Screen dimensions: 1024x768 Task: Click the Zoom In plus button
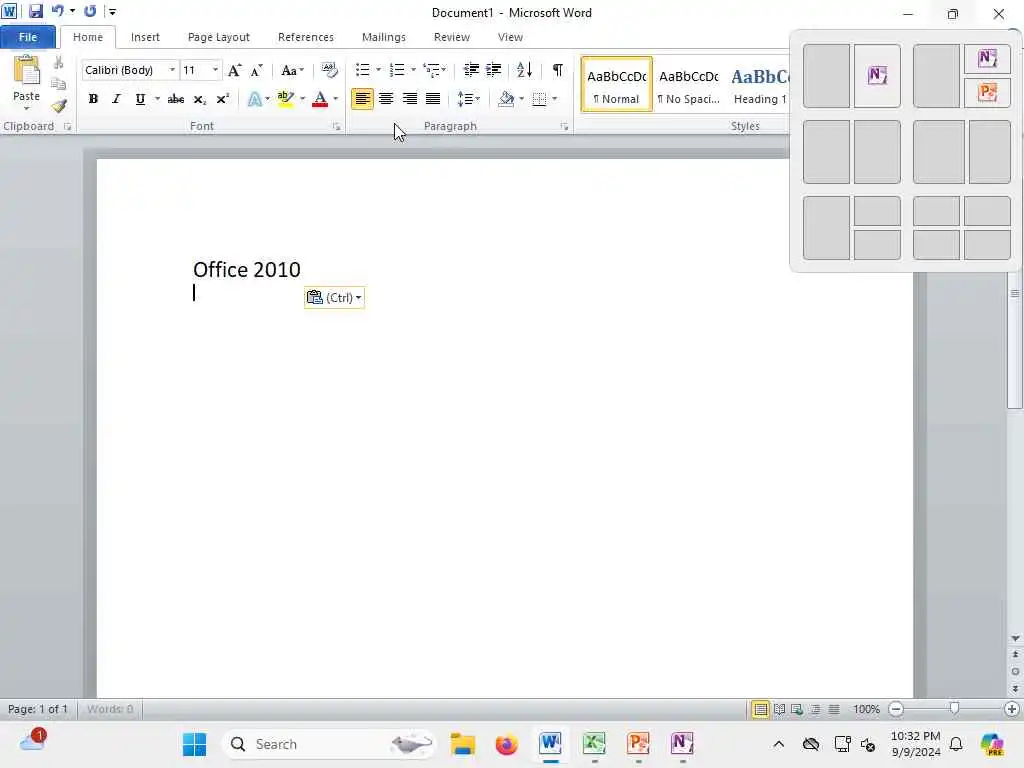[1012, 709]
